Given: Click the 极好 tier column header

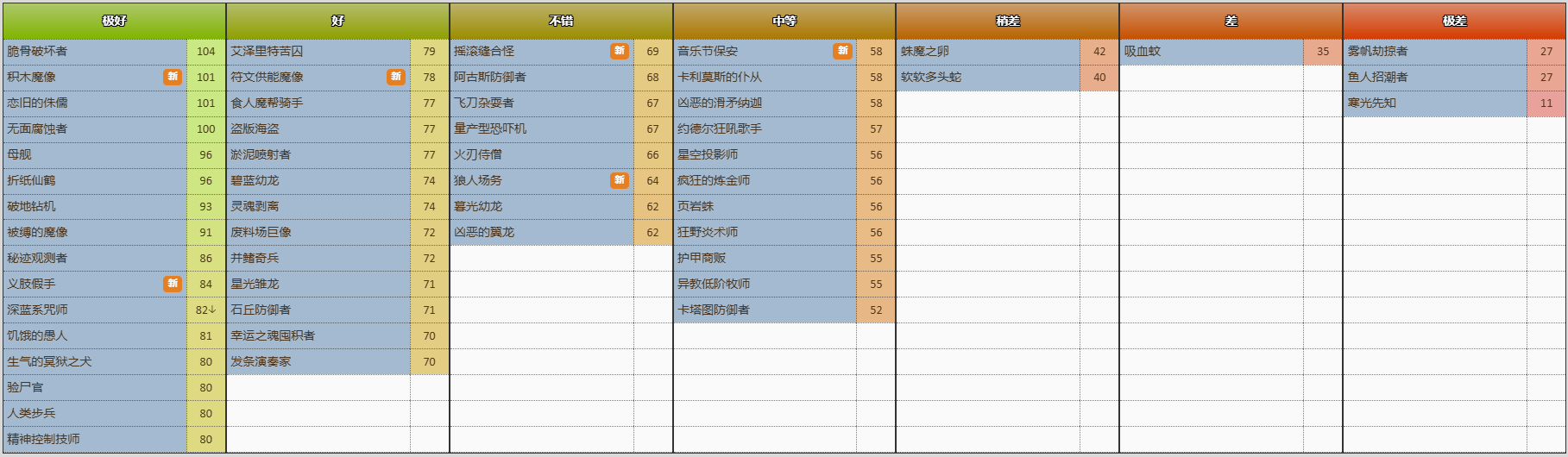Looking at the screenshot, I should pyautogui.click(x=114, y=21).
